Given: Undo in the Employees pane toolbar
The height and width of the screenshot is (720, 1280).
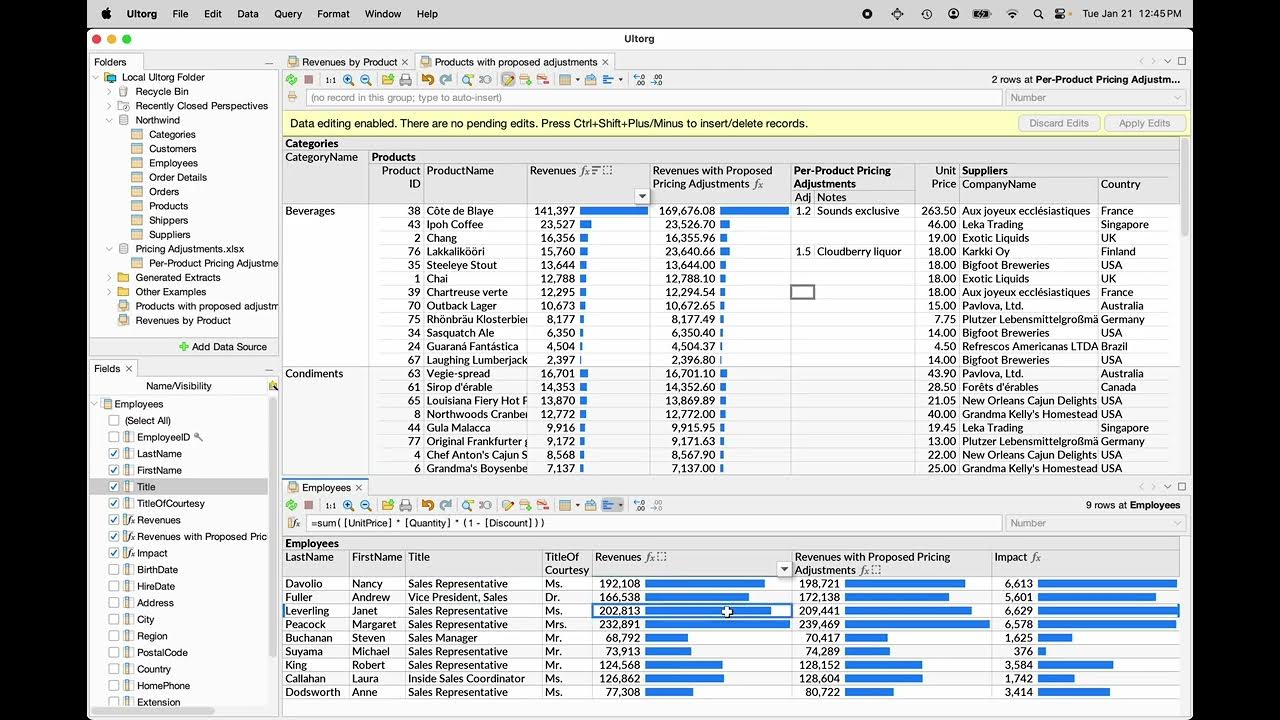Looking at the screenshot, I should point(428,506).
